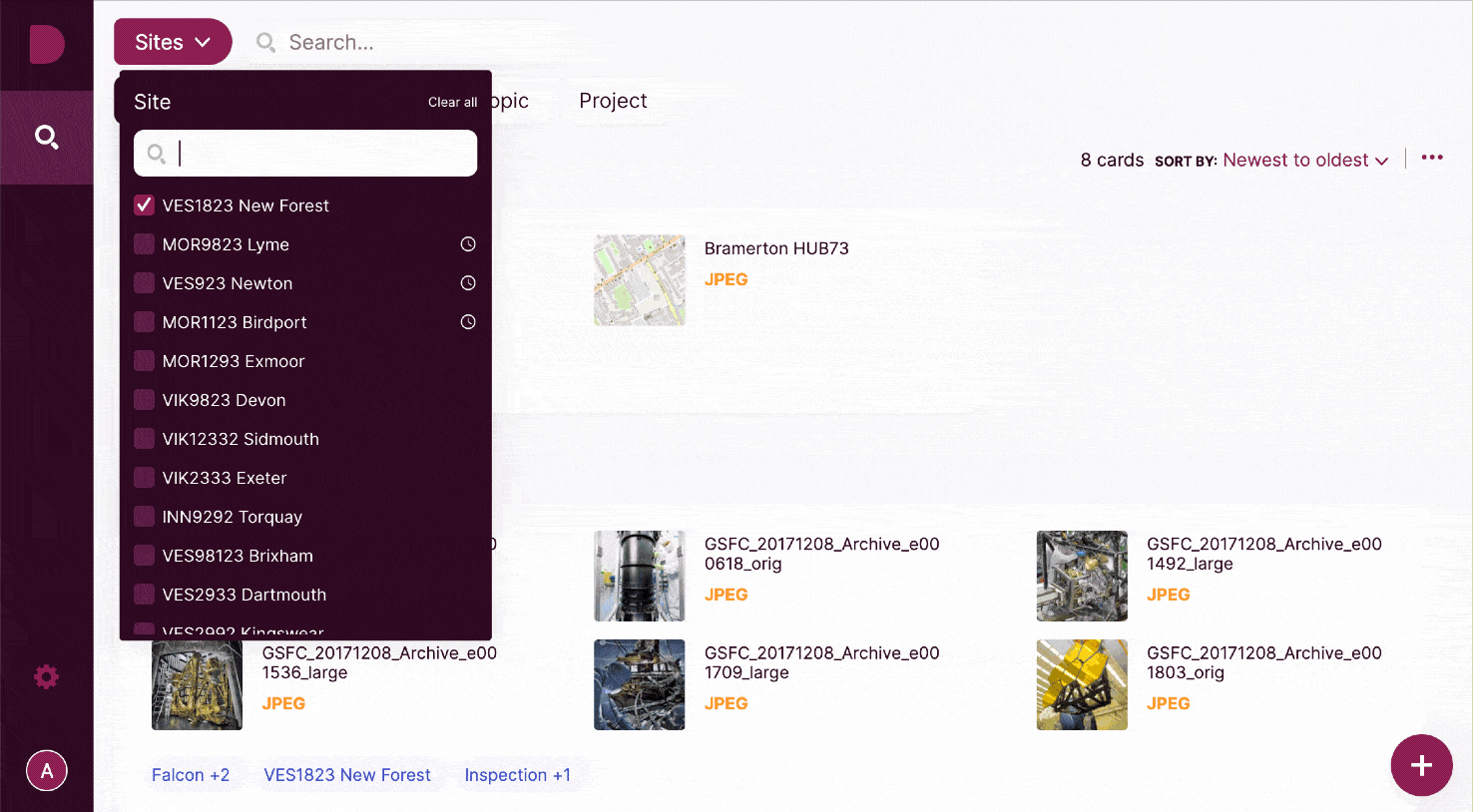
Task: Check the MOR1293 Exmoor site checkbox
Action: pos(145,361)
